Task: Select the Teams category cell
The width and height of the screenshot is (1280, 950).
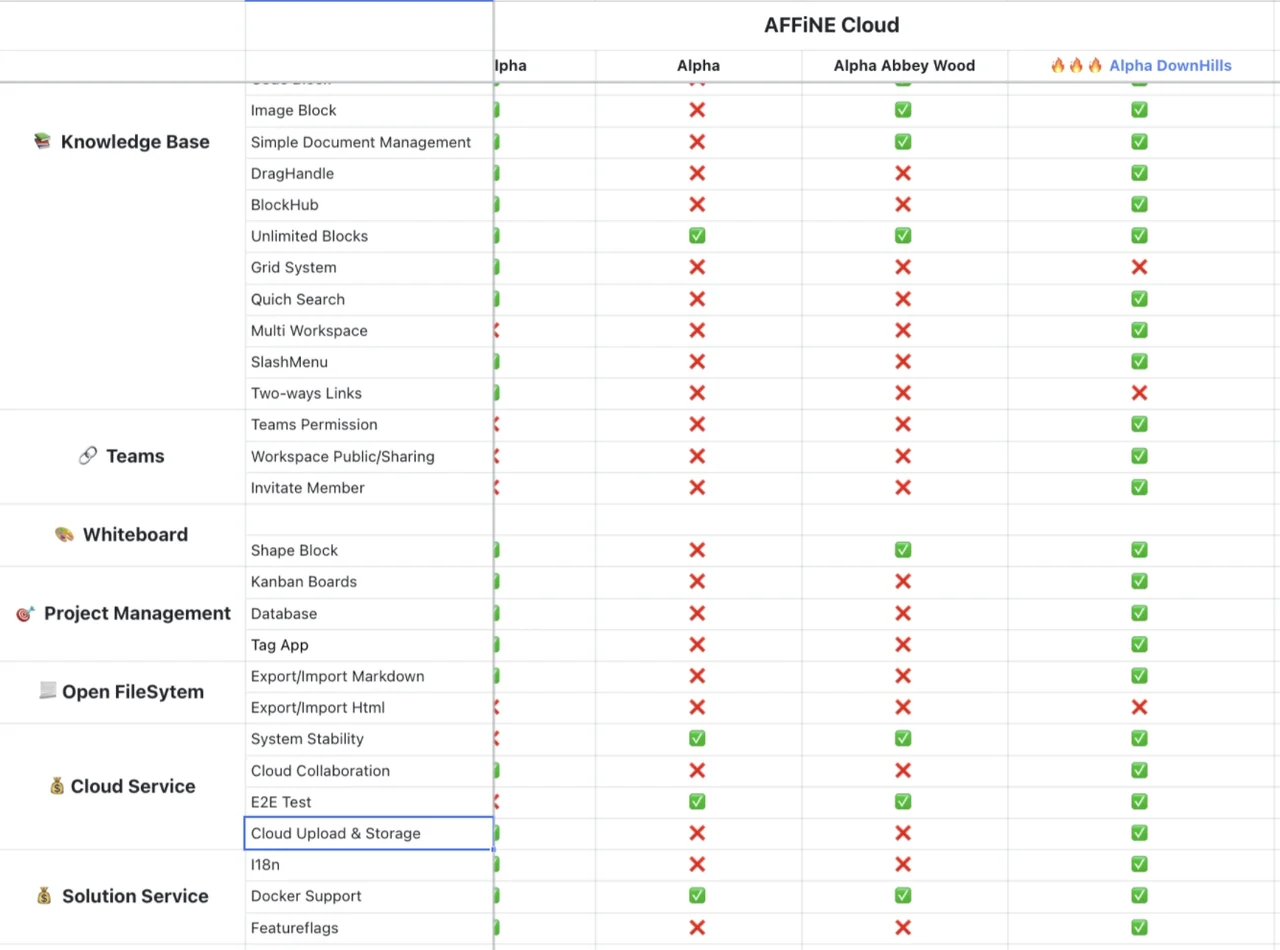Action: [122, 456]
